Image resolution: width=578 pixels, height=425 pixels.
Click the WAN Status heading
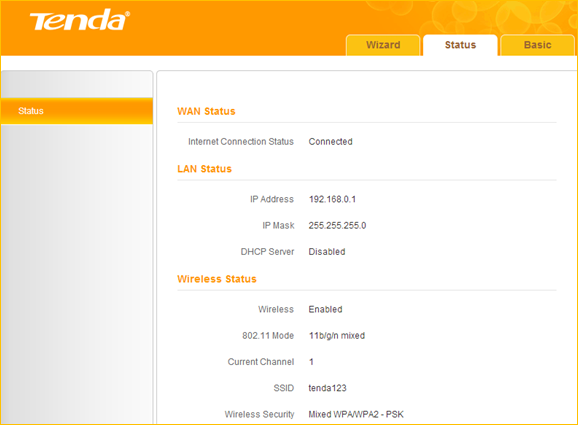[206, 111]
